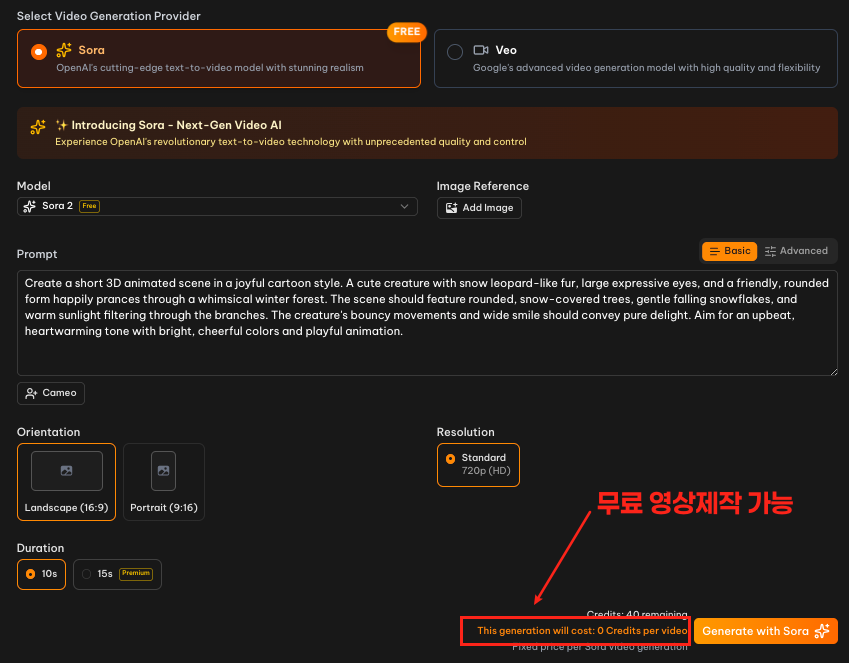
Task: Click the prompt text area resize handle
Action: [834, 372]
